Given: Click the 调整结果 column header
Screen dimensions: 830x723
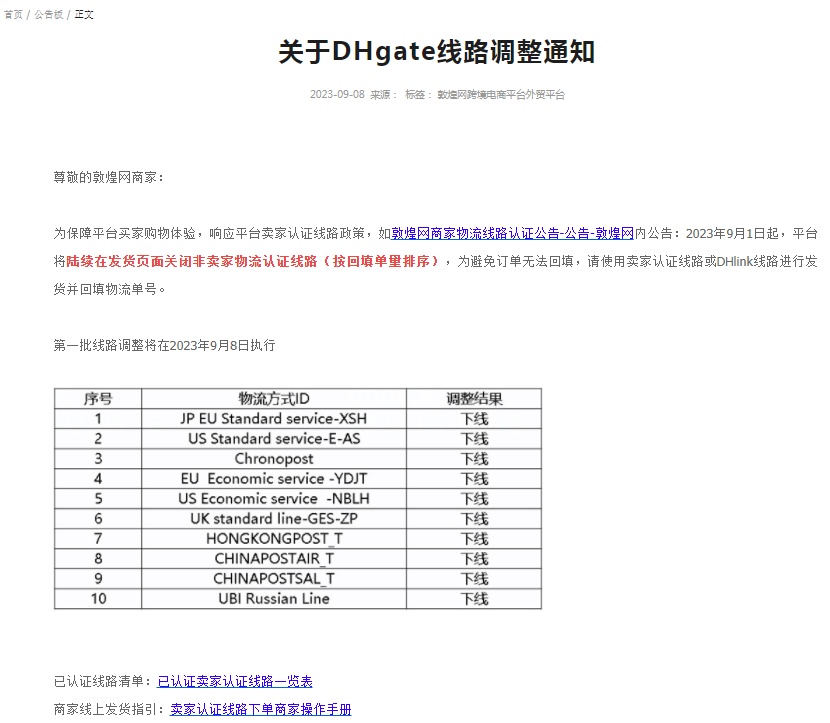Looking at the screenshot, I should [x=474, y=399].
